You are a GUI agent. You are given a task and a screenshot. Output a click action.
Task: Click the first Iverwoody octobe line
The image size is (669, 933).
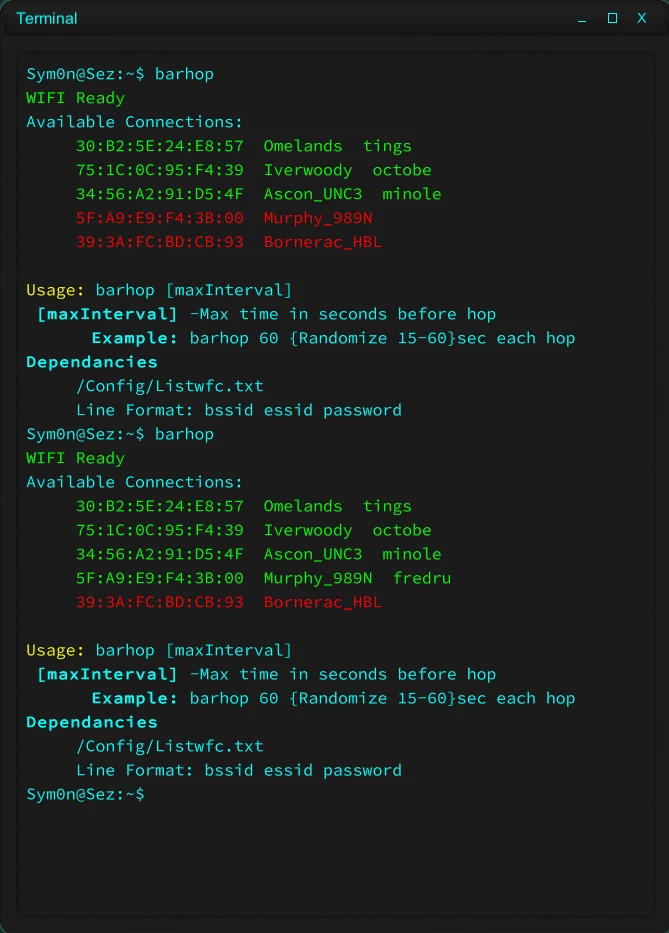(x=254, y=170)
